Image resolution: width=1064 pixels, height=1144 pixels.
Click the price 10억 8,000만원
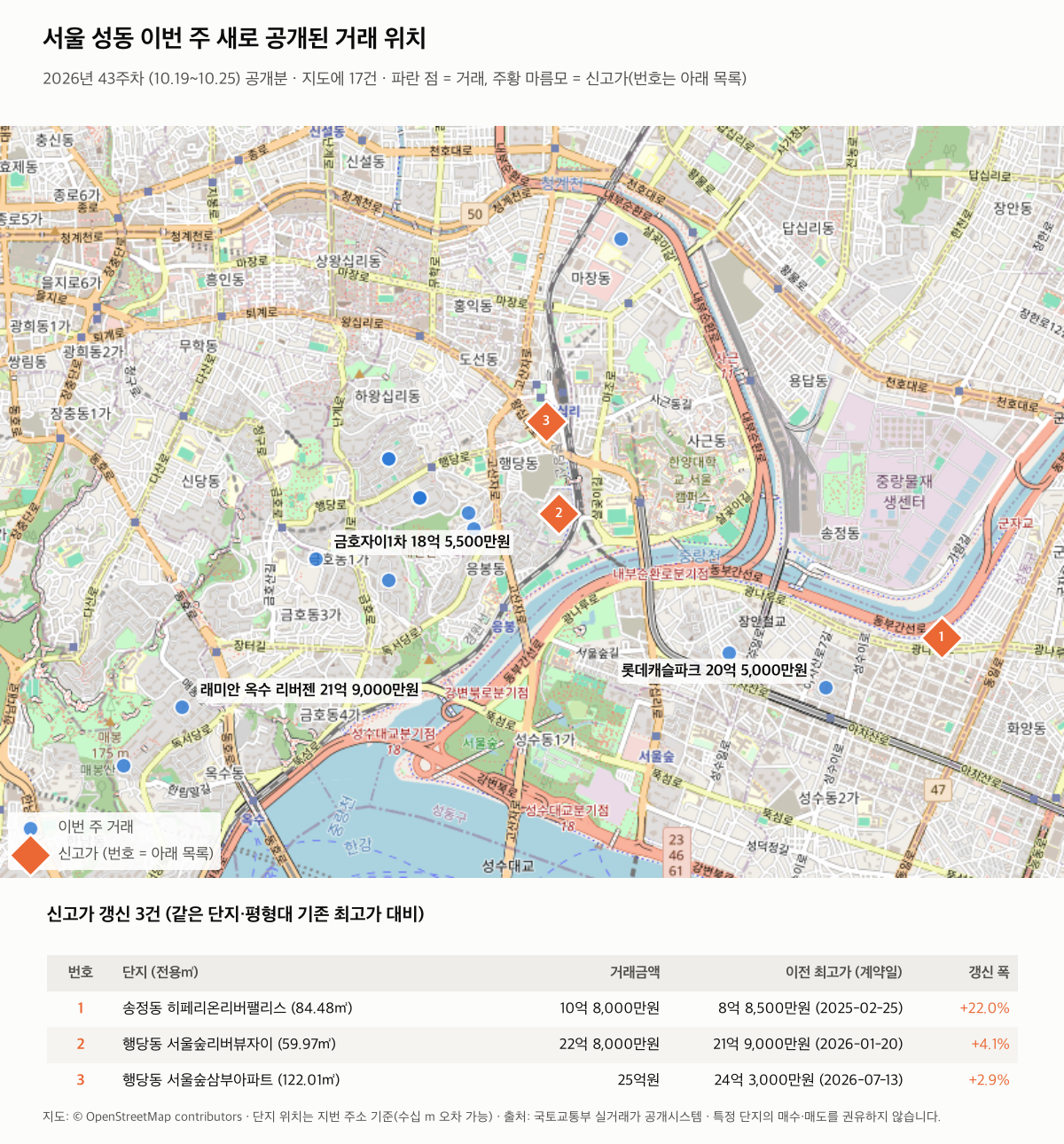[x=609, y=1008]
